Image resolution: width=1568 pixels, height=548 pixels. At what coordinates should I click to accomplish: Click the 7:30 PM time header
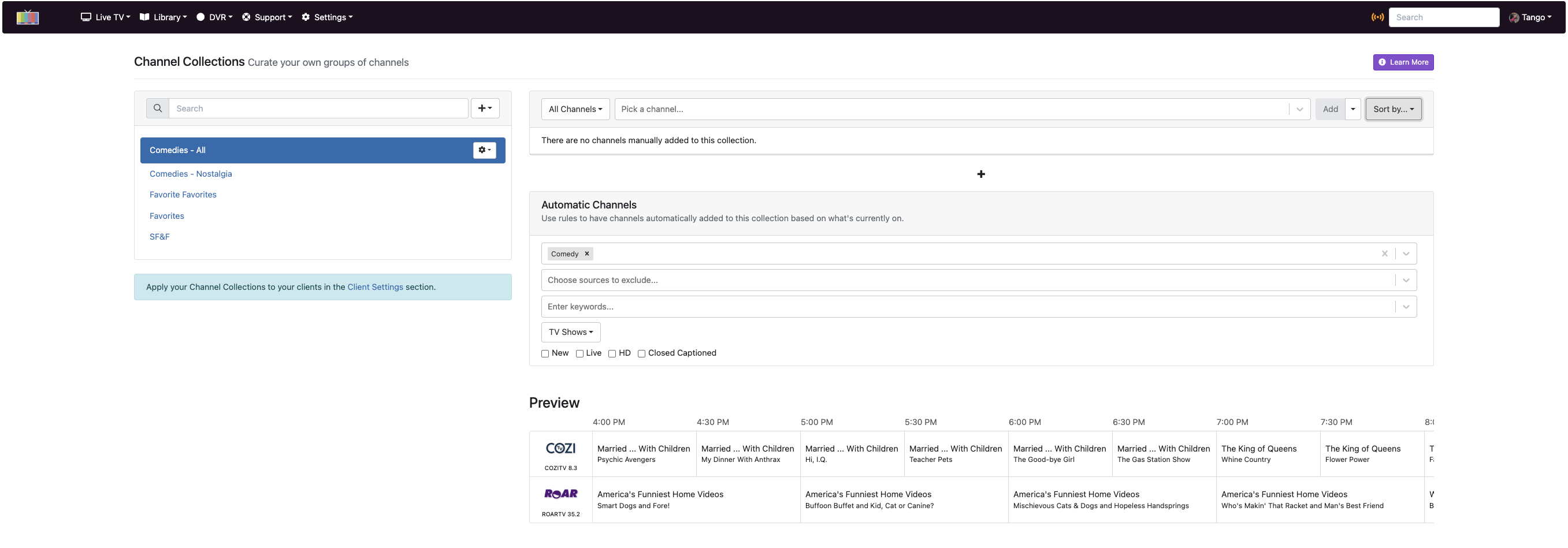(x=1336, y=422)
